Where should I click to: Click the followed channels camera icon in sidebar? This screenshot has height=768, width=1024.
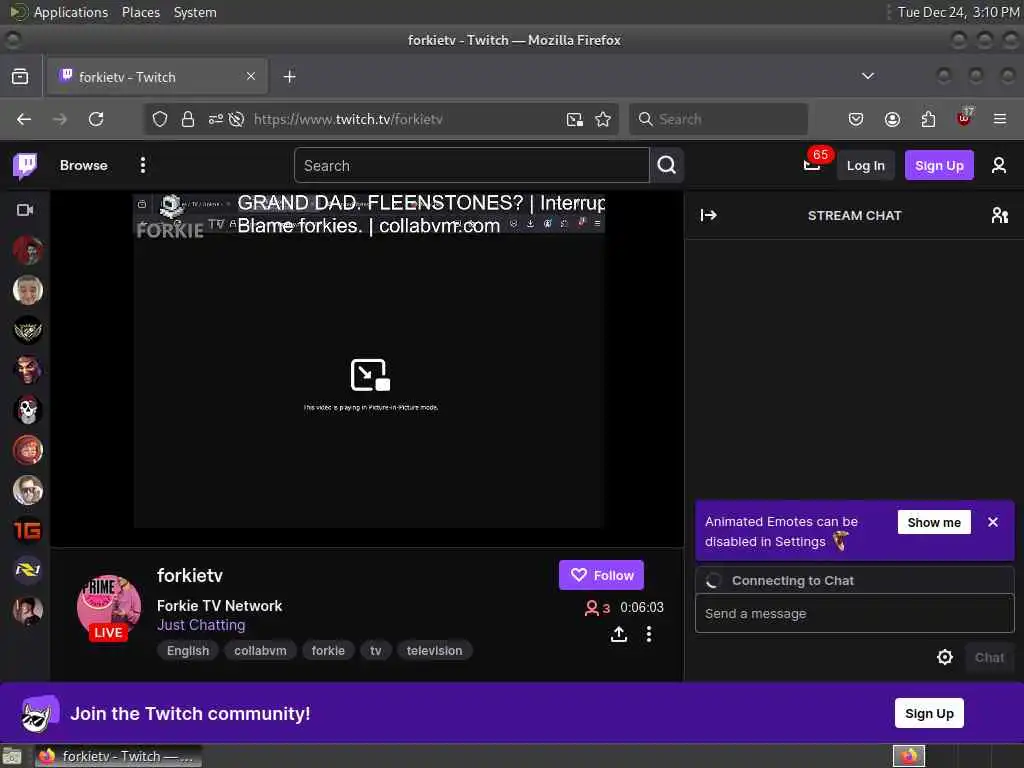tap(25, 210)
